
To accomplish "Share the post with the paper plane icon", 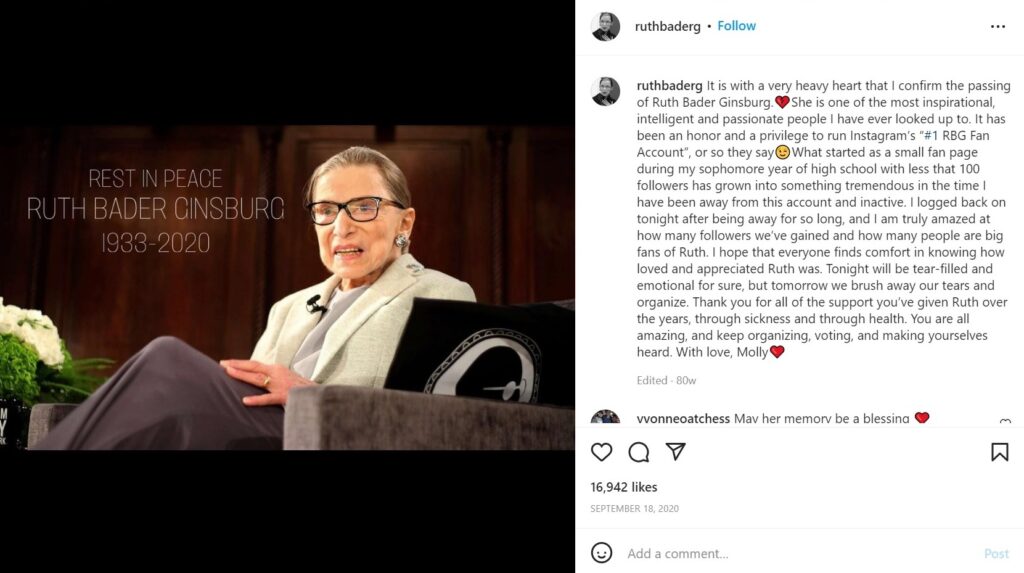I will 675,451.
